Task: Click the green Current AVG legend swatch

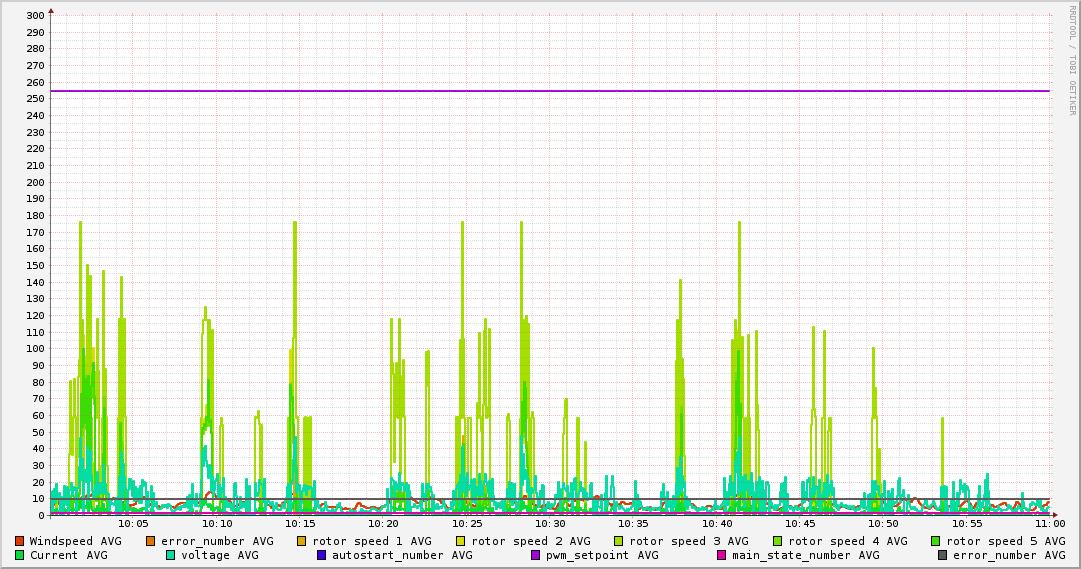Action: tap(19, 555)
